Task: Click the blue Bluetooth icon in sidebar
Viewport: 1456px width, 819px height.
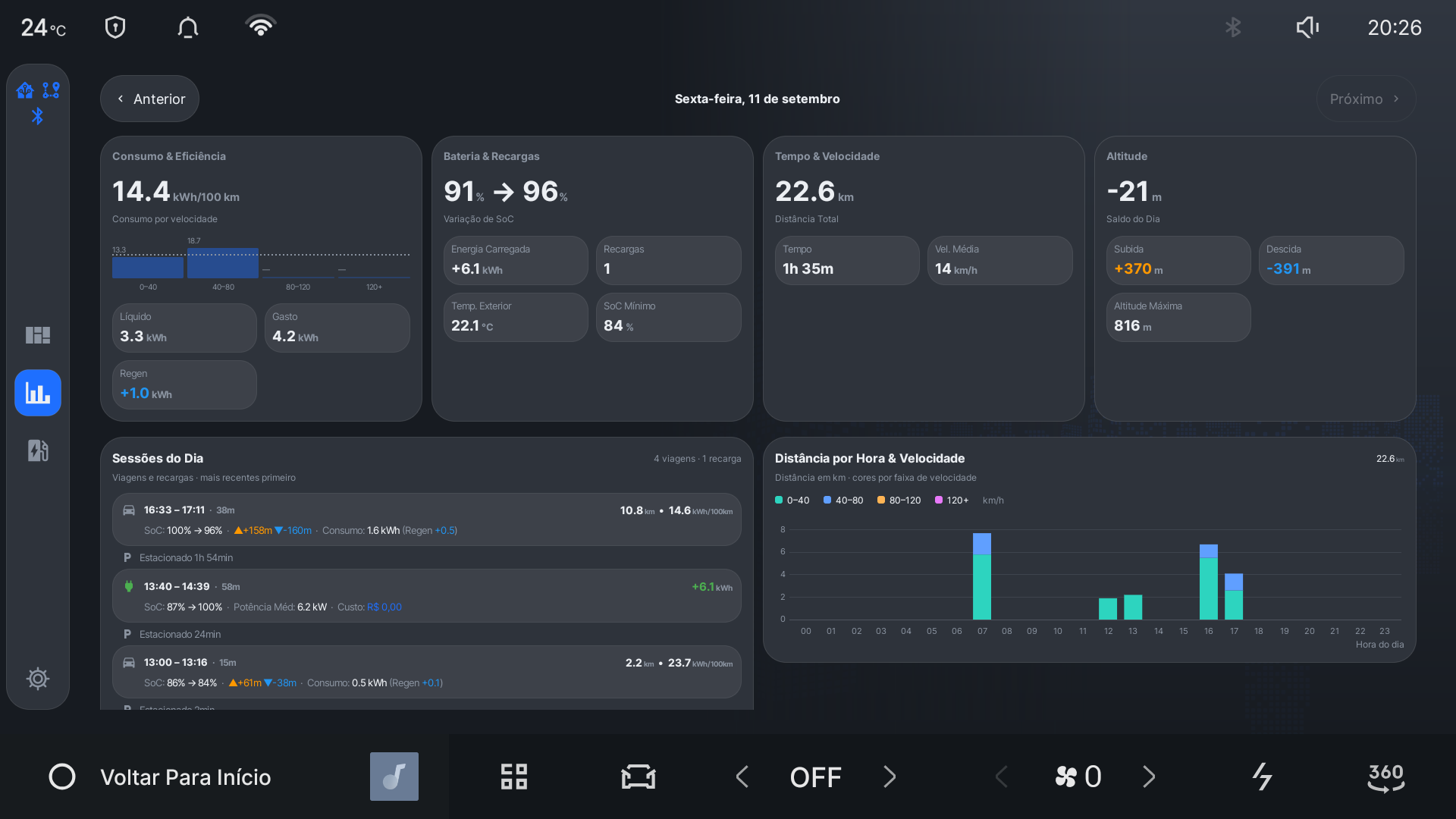Action: click(37, 116)
